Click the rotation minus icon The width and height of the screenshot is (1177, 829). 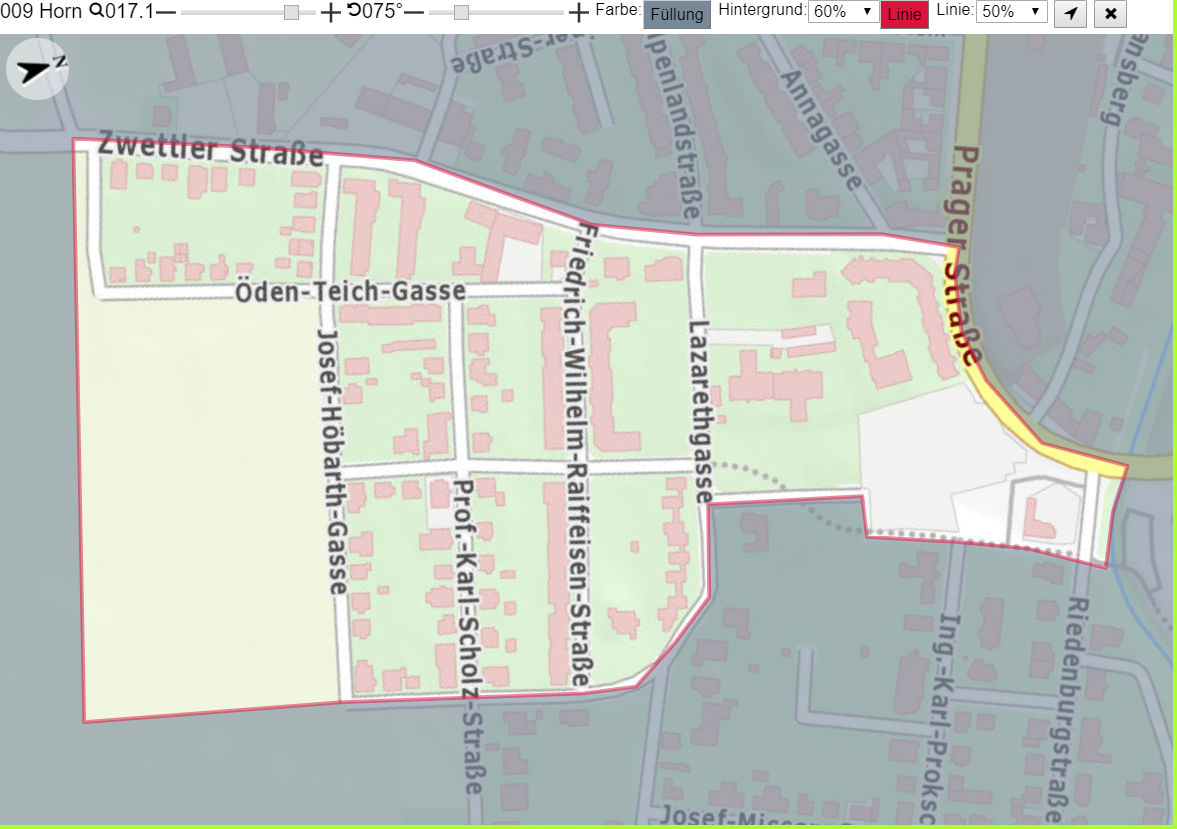(415, 13)
